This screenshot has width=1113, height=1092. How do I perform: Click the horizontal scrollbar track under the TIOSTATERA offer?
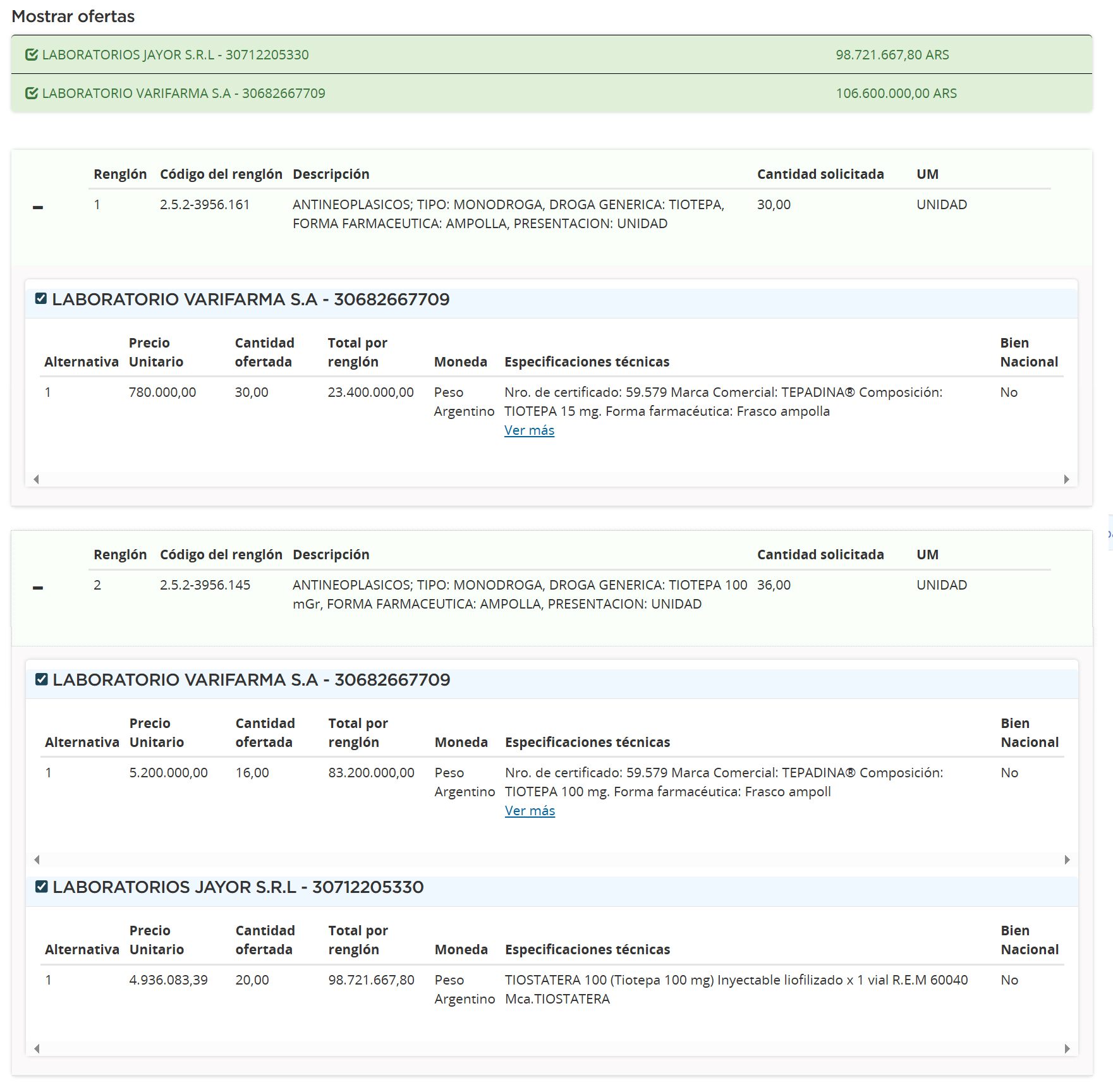point(551,1048)
